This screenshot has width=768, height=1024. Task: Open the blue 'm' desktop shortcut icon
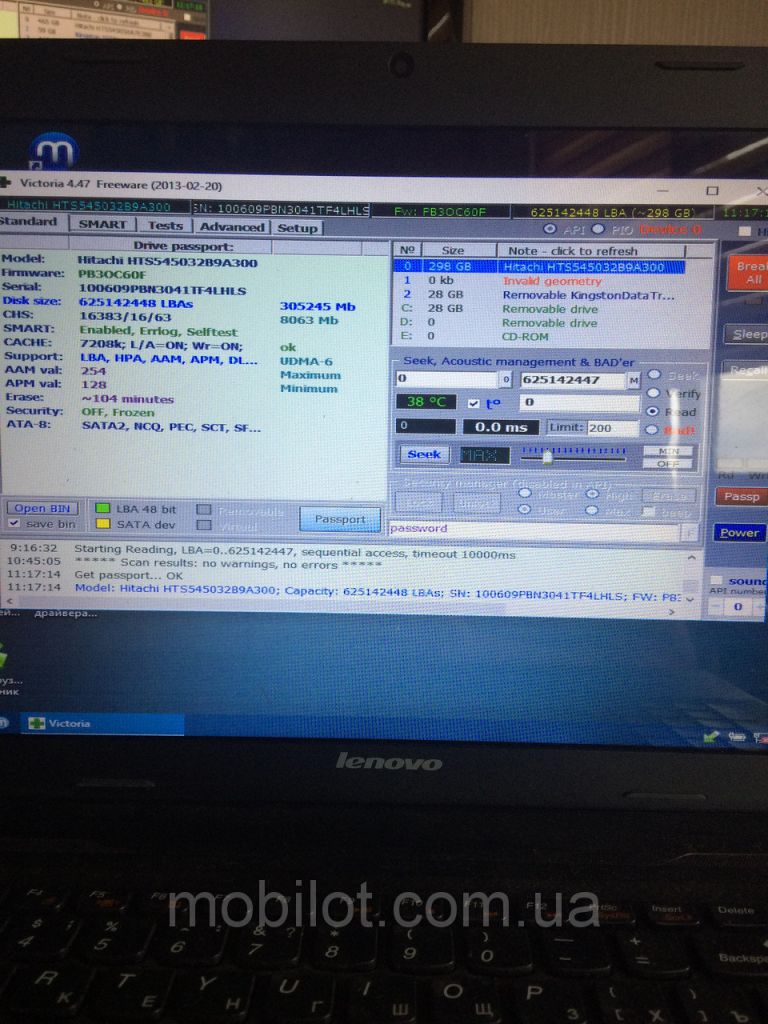[54, 152]
